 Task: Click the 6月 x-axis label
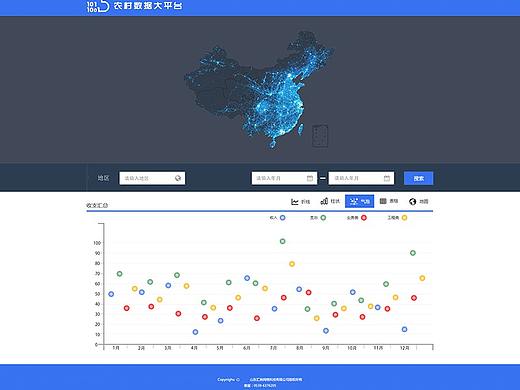(x=246, y=348)
